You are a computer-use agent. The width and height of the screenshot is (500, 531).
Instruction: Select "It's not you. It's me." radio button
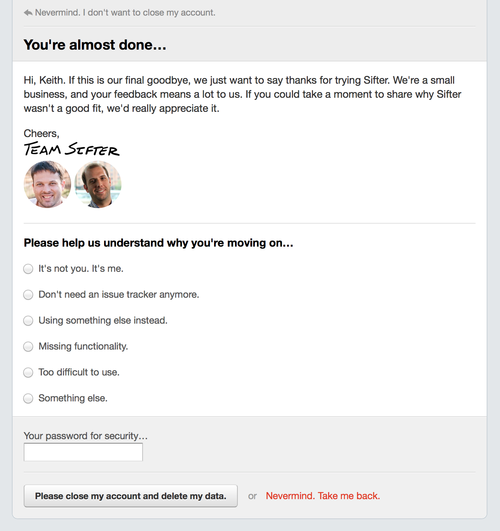[28, 269]
